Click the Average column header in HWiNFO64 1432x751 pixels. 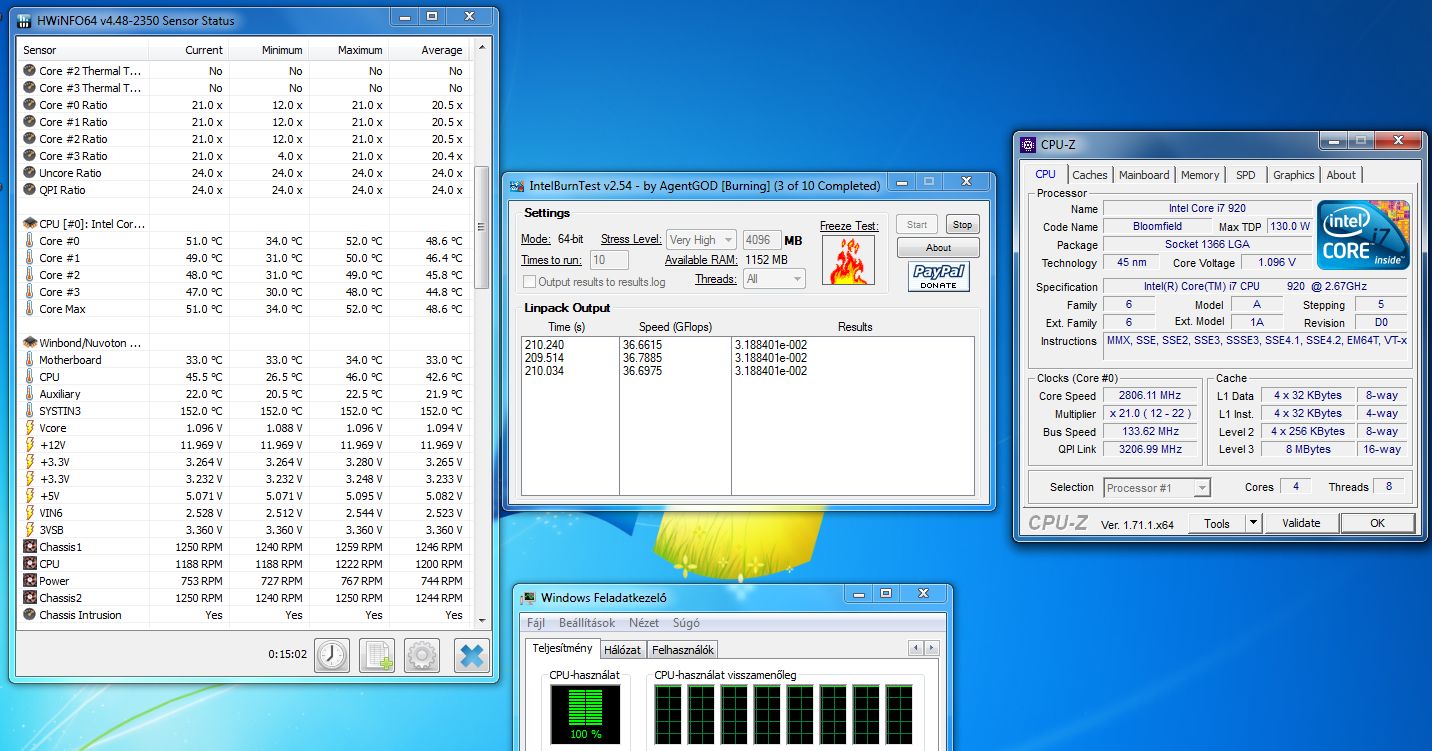428,50
